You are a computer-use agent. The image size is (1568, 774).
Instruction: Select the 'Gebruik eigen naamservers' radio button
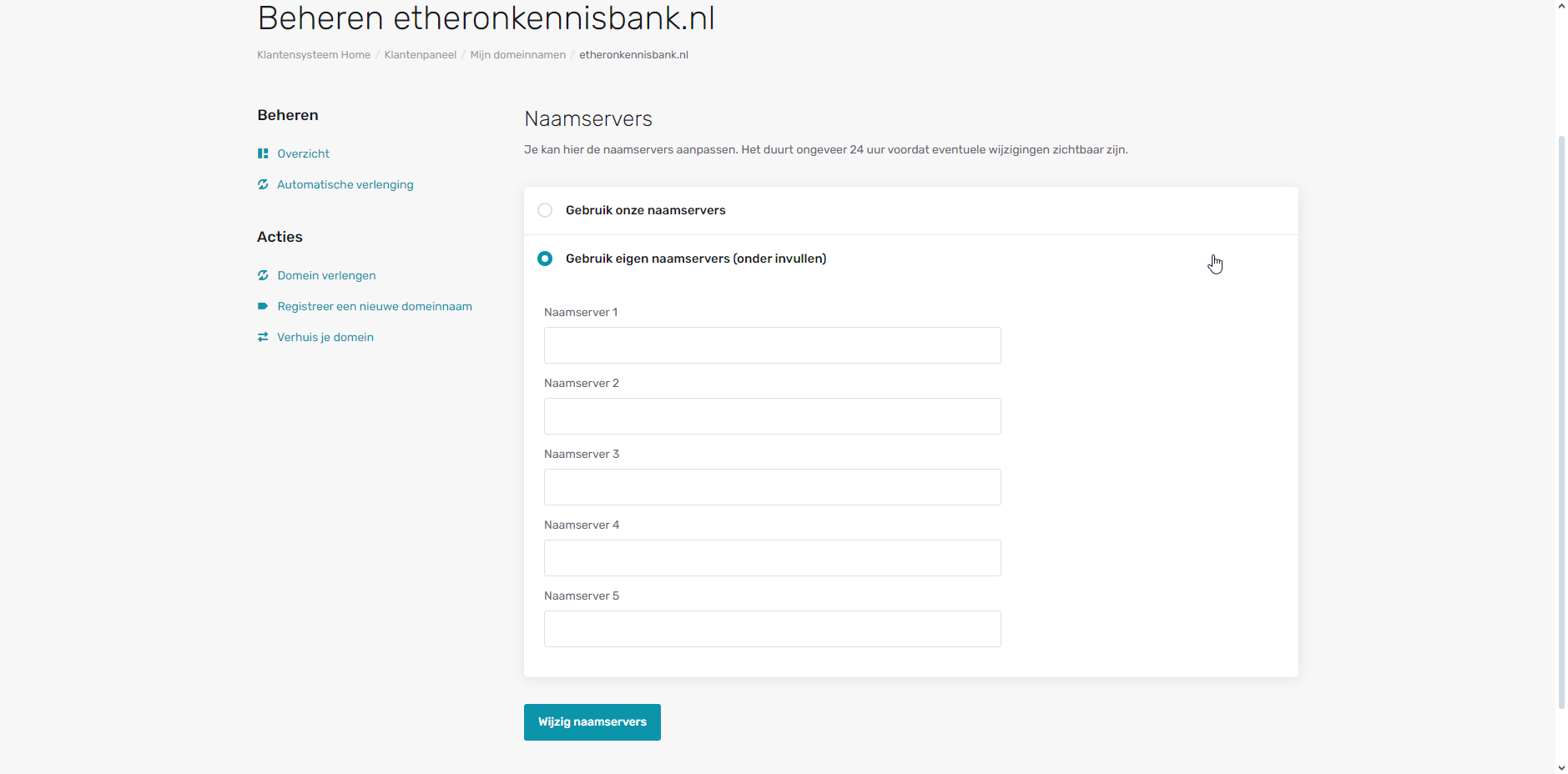(x=545, y=259)
